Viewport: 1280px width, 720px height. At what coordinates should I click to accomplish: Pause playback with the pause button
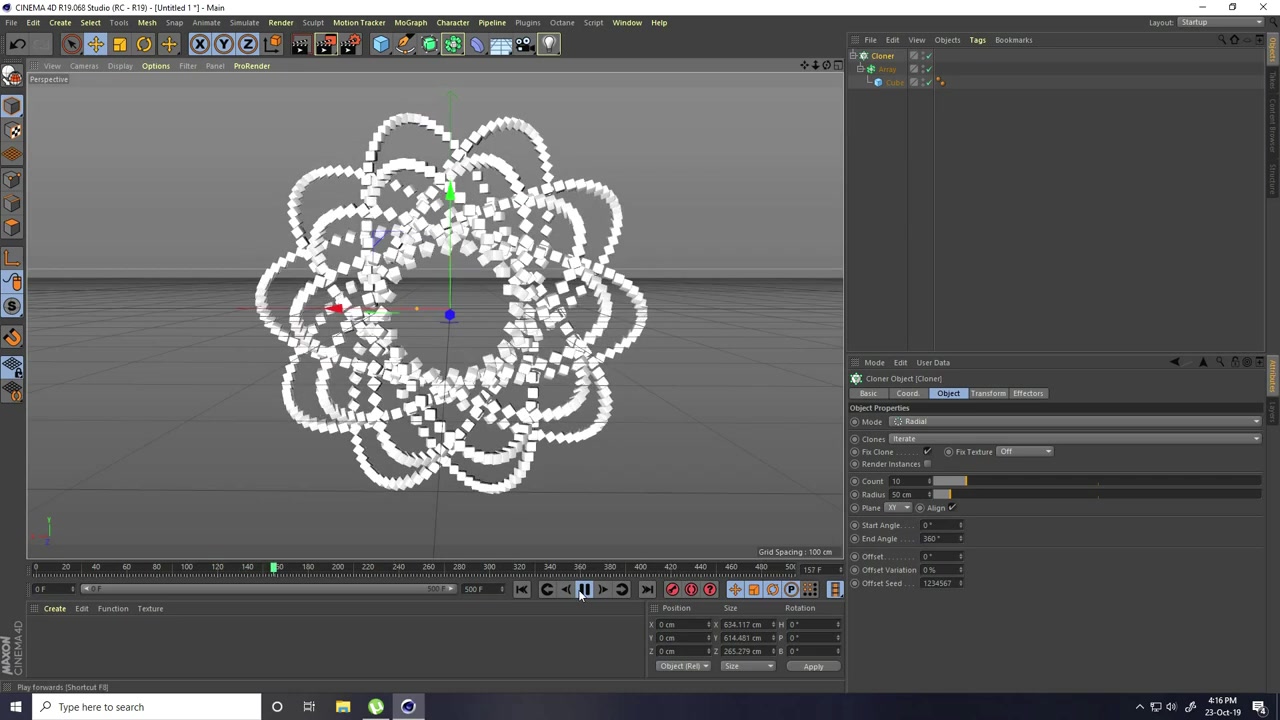tap(584, 590)
